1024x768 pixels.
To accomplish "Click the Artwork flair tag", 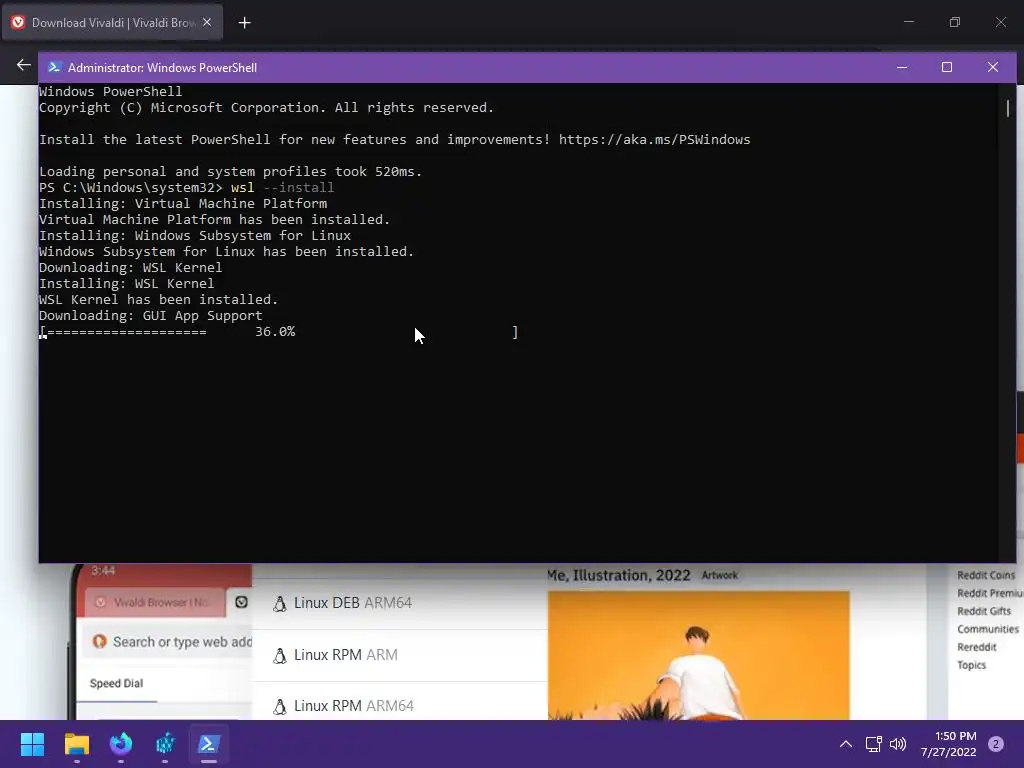I will 720,575.
